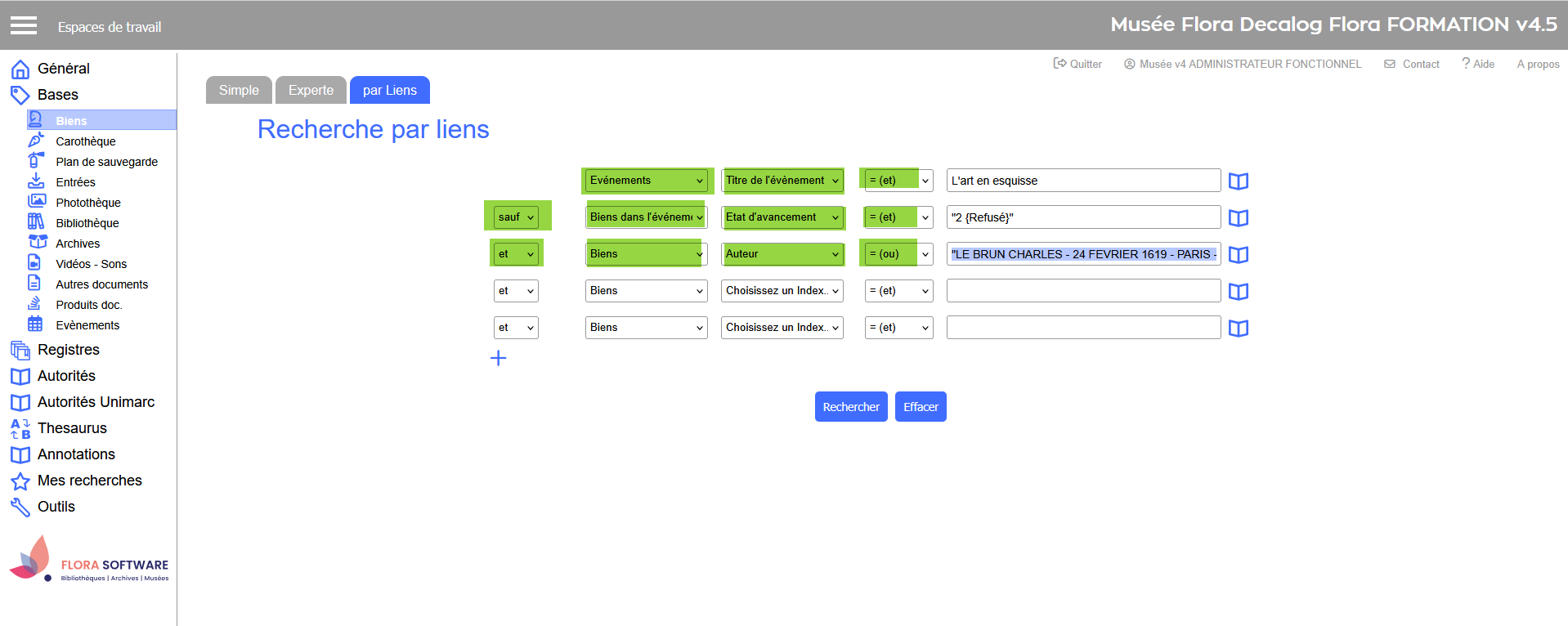This screenshot has height=626, width=1568.
Task: Open the 'sauf' operator dropdown
Action: point(516,217)
